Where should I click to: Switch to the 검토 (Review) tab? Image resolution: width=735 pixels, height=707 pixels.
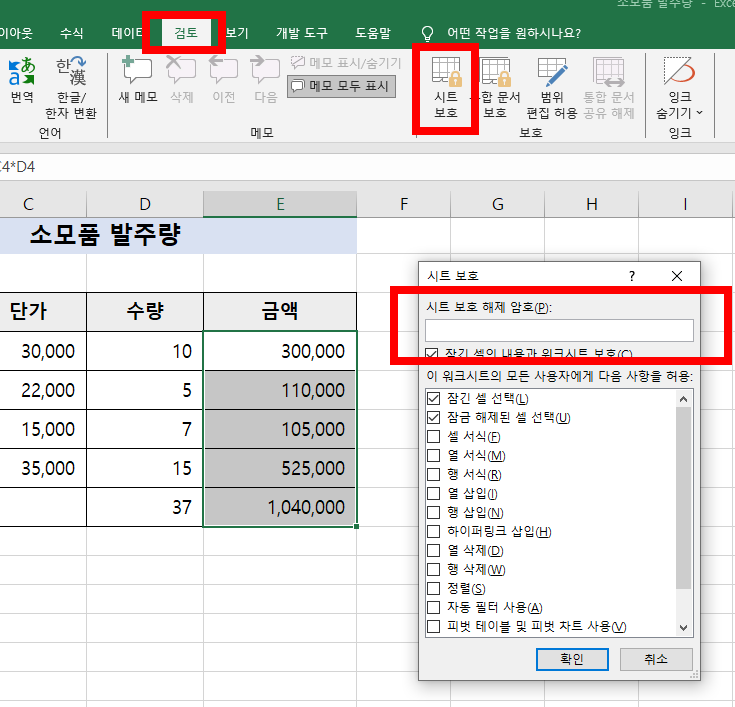(186, 33)
